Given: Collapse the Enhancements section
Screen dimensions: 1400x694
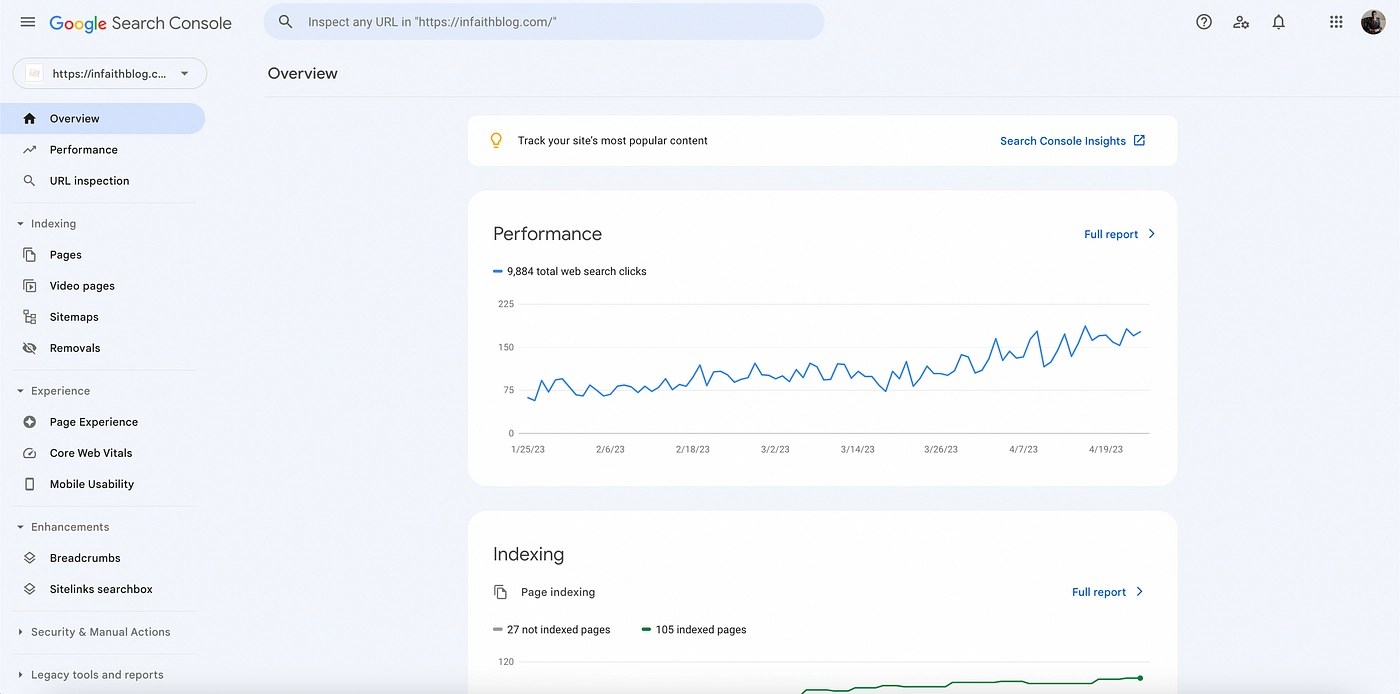Looking at the screenshot, I should [21, 527].
